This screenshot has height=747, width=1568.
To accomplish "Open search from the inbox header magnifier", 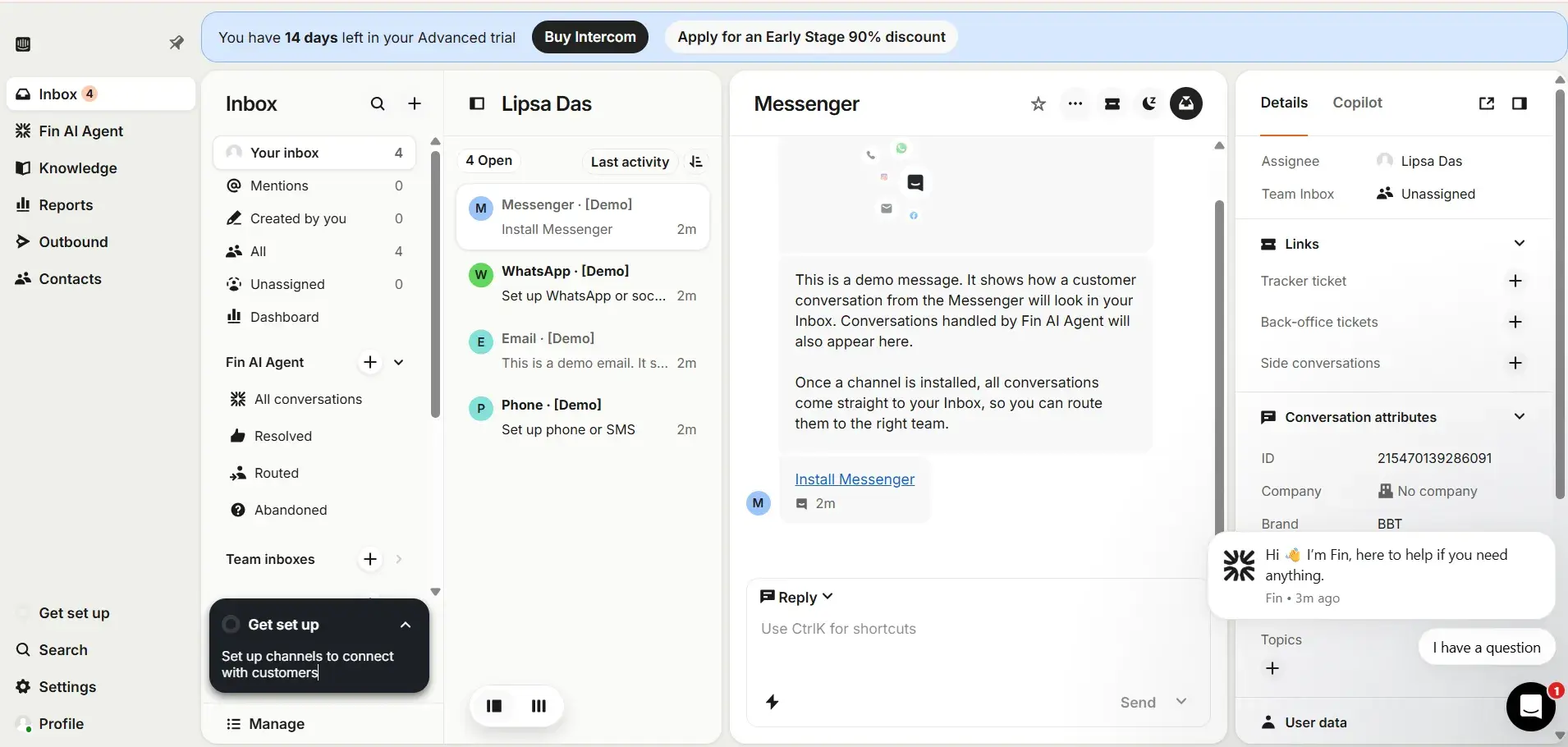I will 378,103.
